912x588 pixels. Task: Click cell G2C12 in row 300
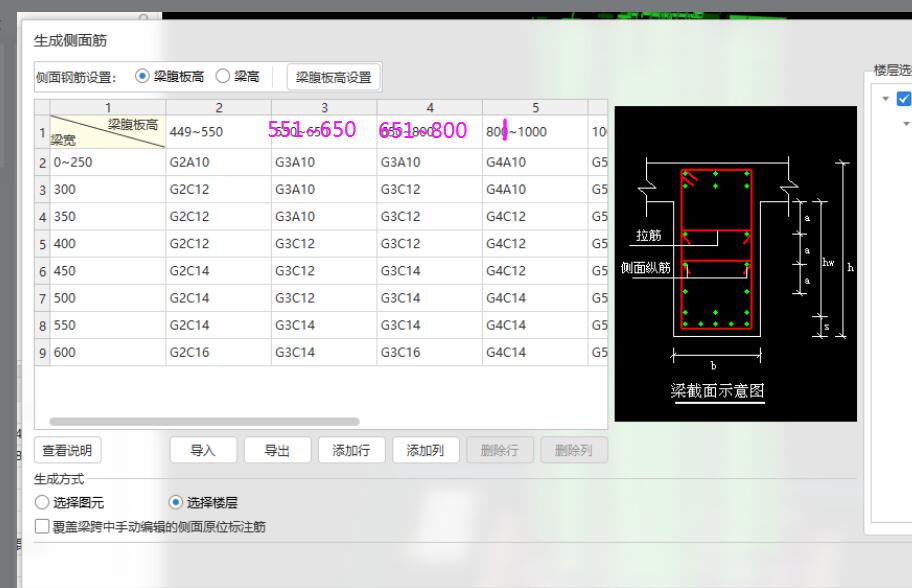219,190
